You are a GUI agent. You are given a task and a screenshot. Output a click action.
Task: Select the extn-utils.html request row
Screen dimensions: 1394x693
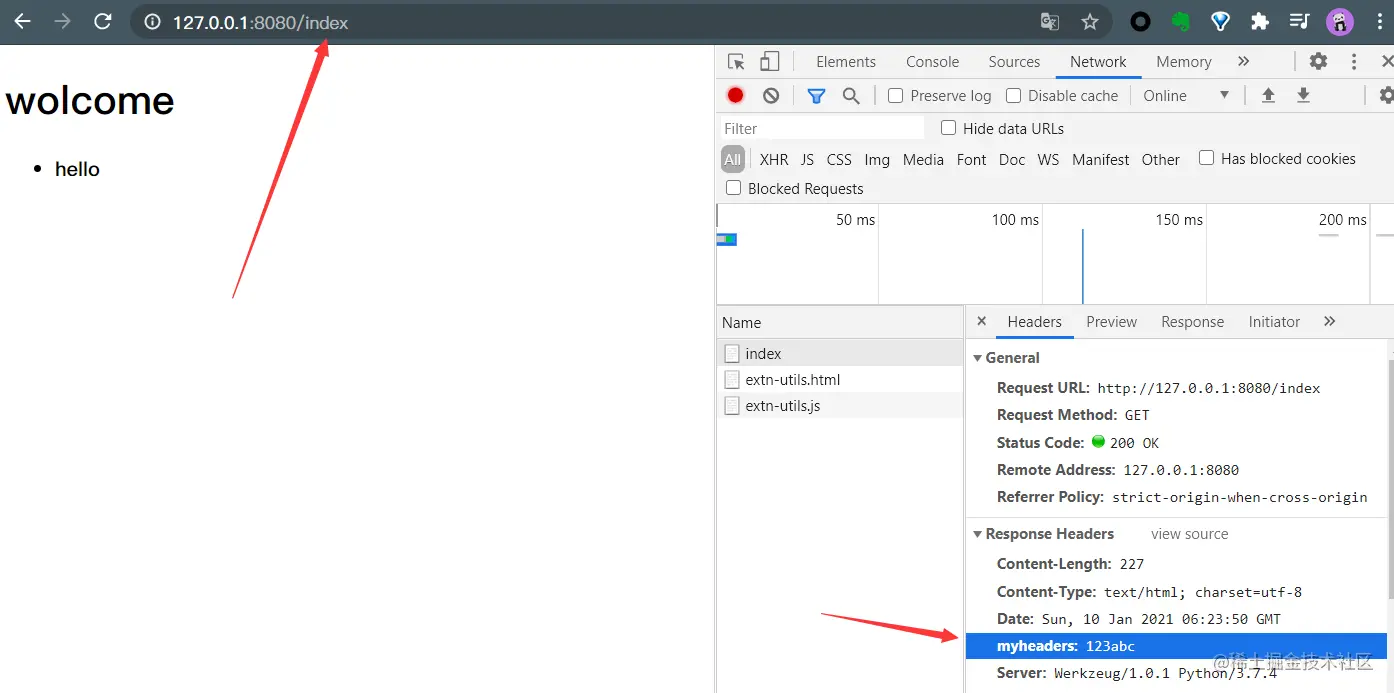(840, 379)
